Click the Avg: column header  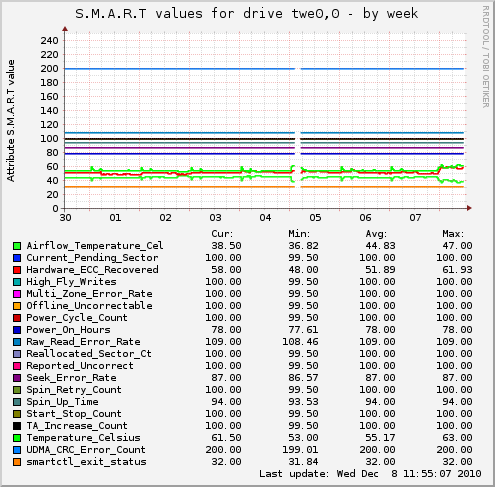376,234
